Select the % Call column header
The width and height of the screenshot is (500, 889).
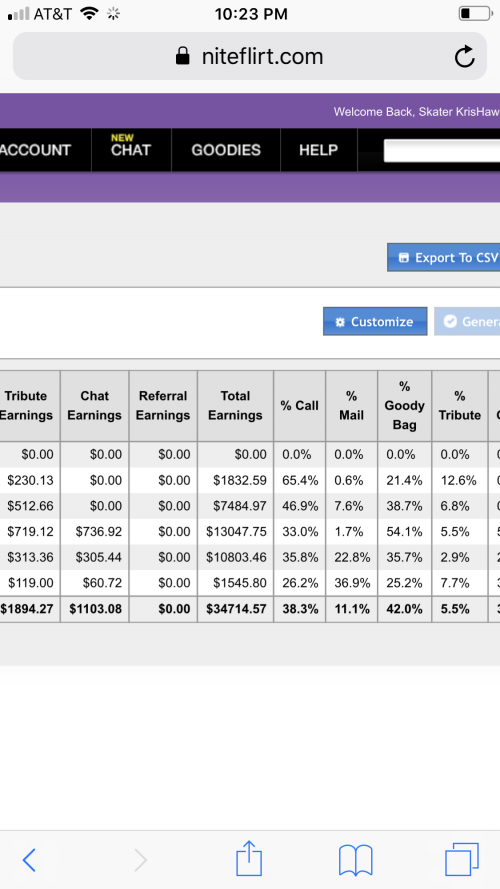(299, 405)
